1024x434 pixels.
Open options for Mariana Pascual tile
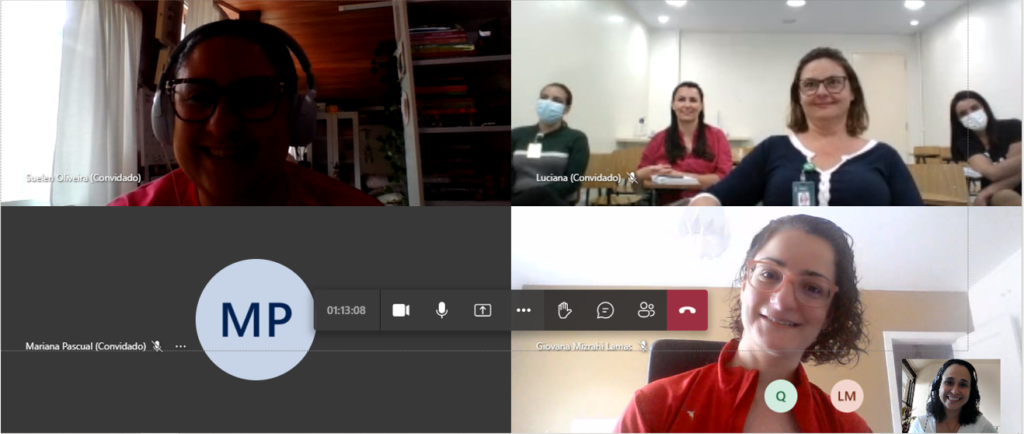click(x=180, y=346)
